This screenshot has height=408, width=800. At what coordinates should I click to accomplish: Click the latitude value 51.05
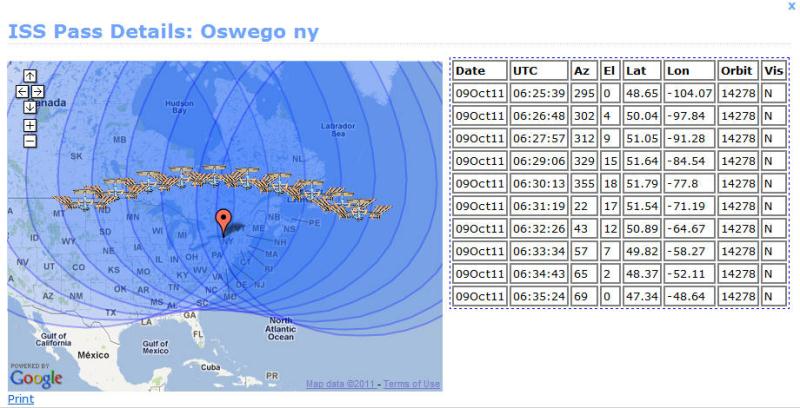(x=642, y=138)
